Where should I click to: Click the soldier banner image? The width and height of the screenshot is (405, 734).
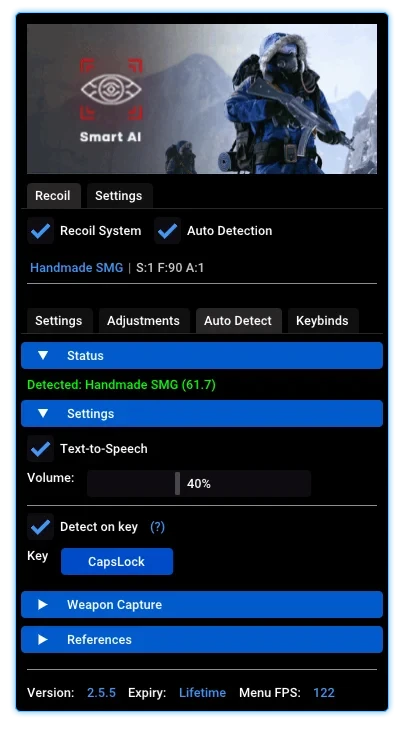202,99
